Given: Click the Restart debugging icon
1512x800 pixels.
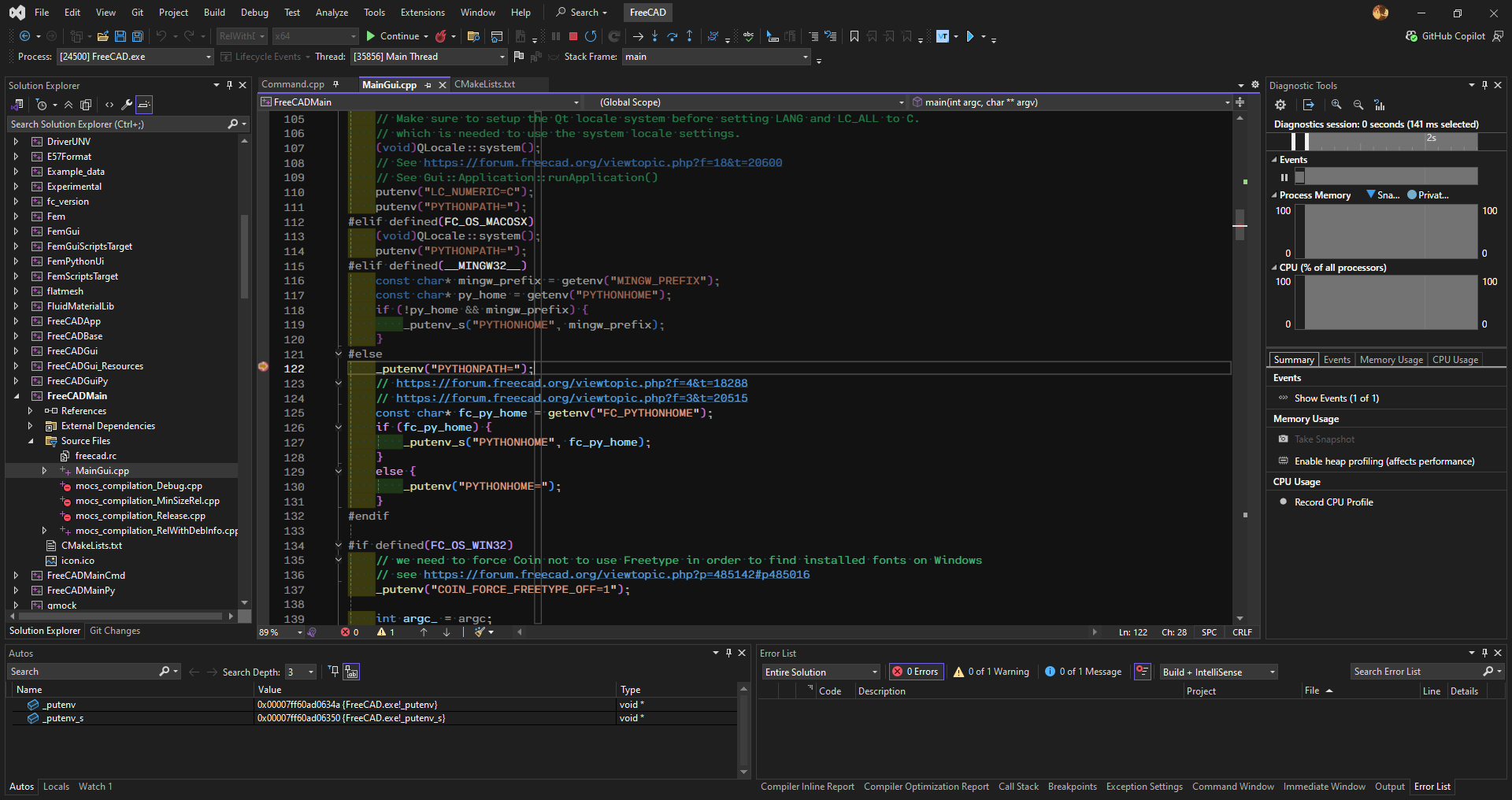Looking at the screenshot, I should (x=591, y=36).
